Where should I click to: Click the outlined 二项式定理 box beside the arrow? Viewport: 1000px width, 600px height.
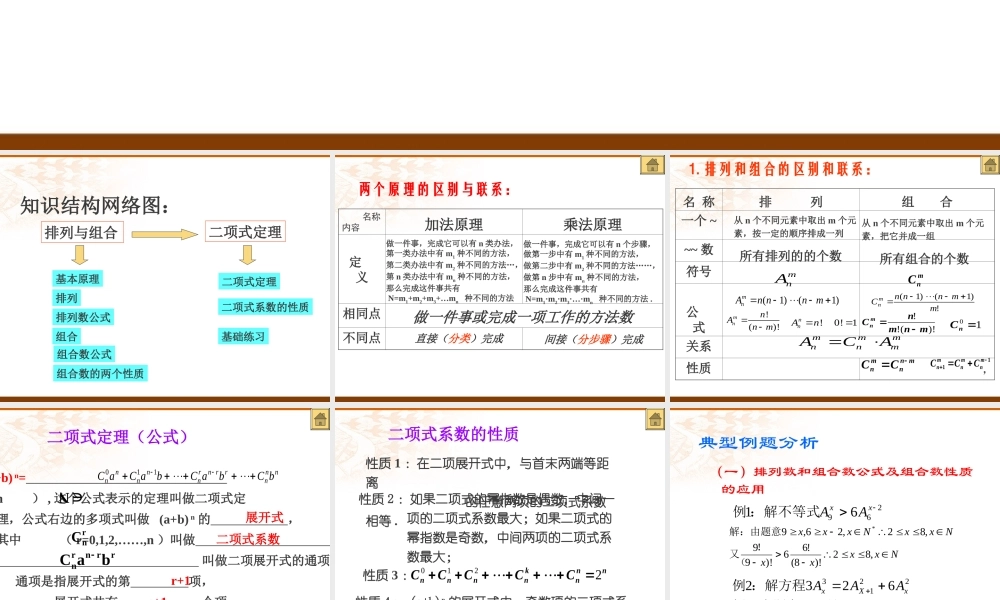coord(245,231)
